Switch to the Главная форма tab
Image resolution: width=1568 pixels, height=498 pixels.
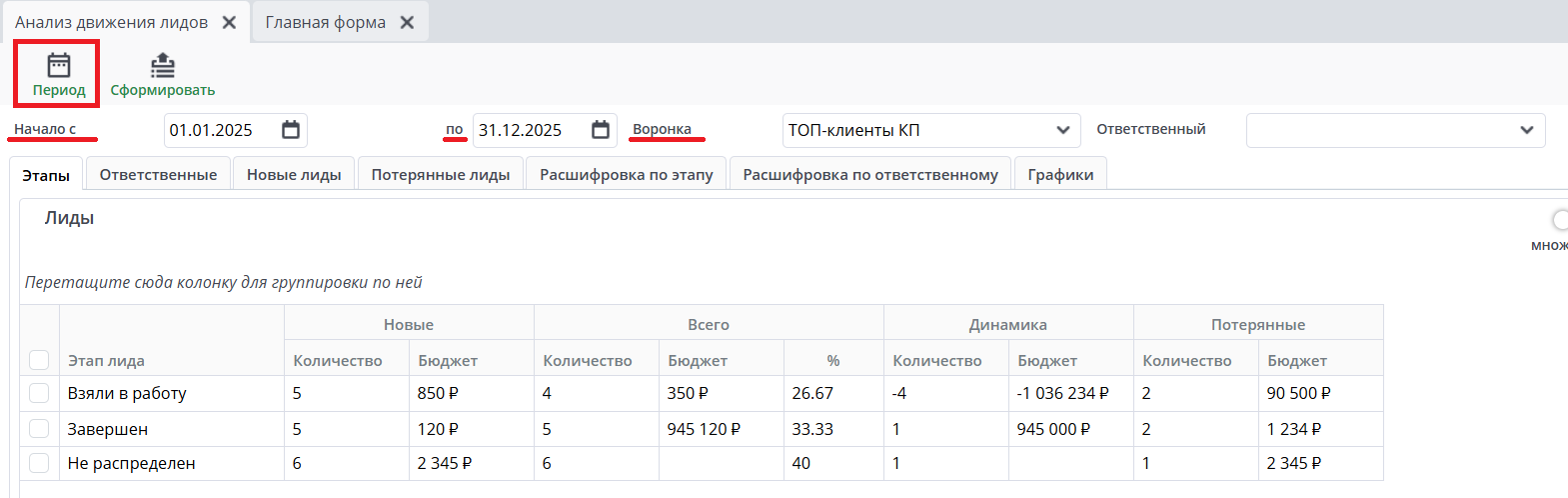tap(325, 22)
